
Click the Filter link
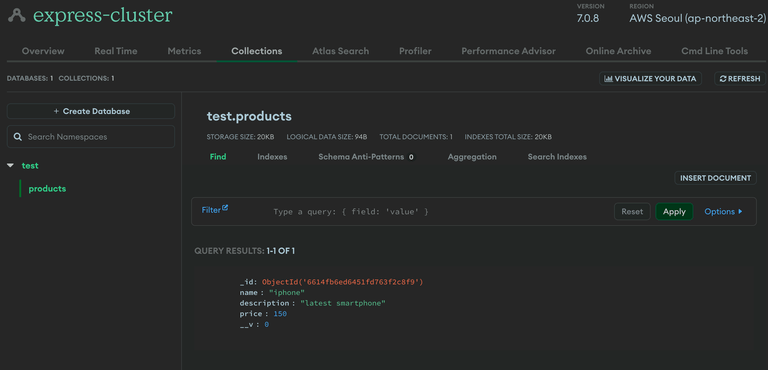tap(211, 210)
